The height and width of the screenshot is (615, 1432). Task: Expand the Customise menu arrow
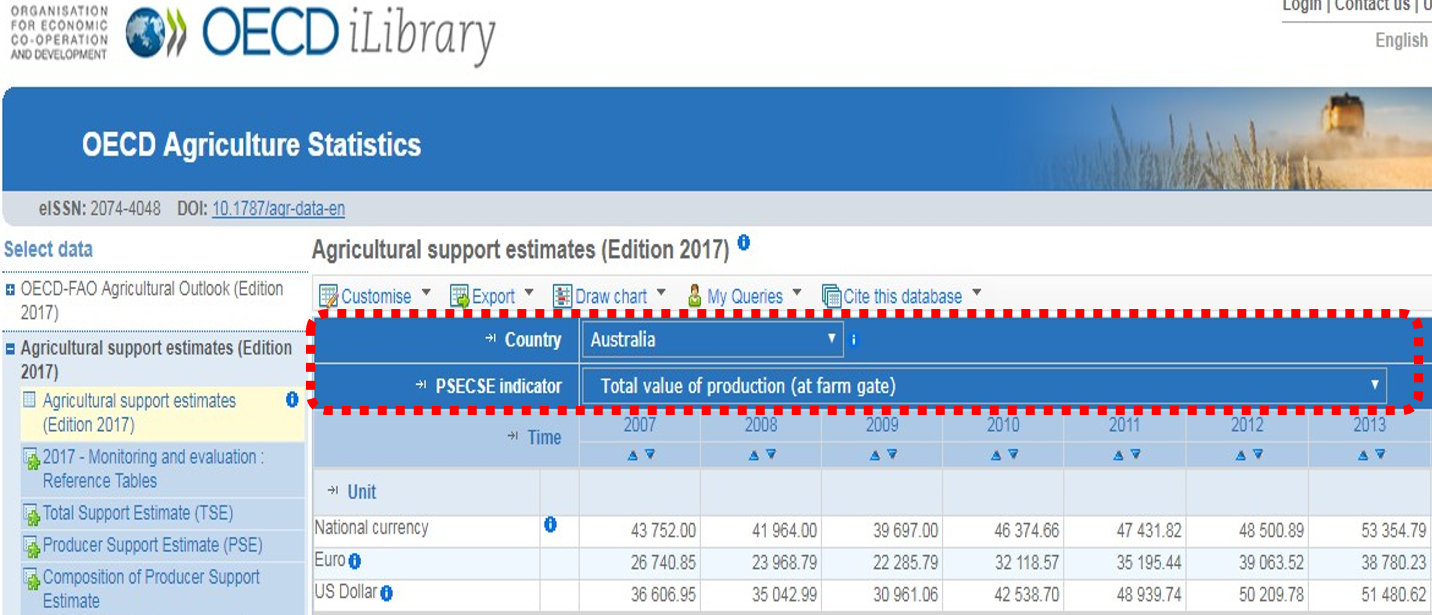point(426,293)
